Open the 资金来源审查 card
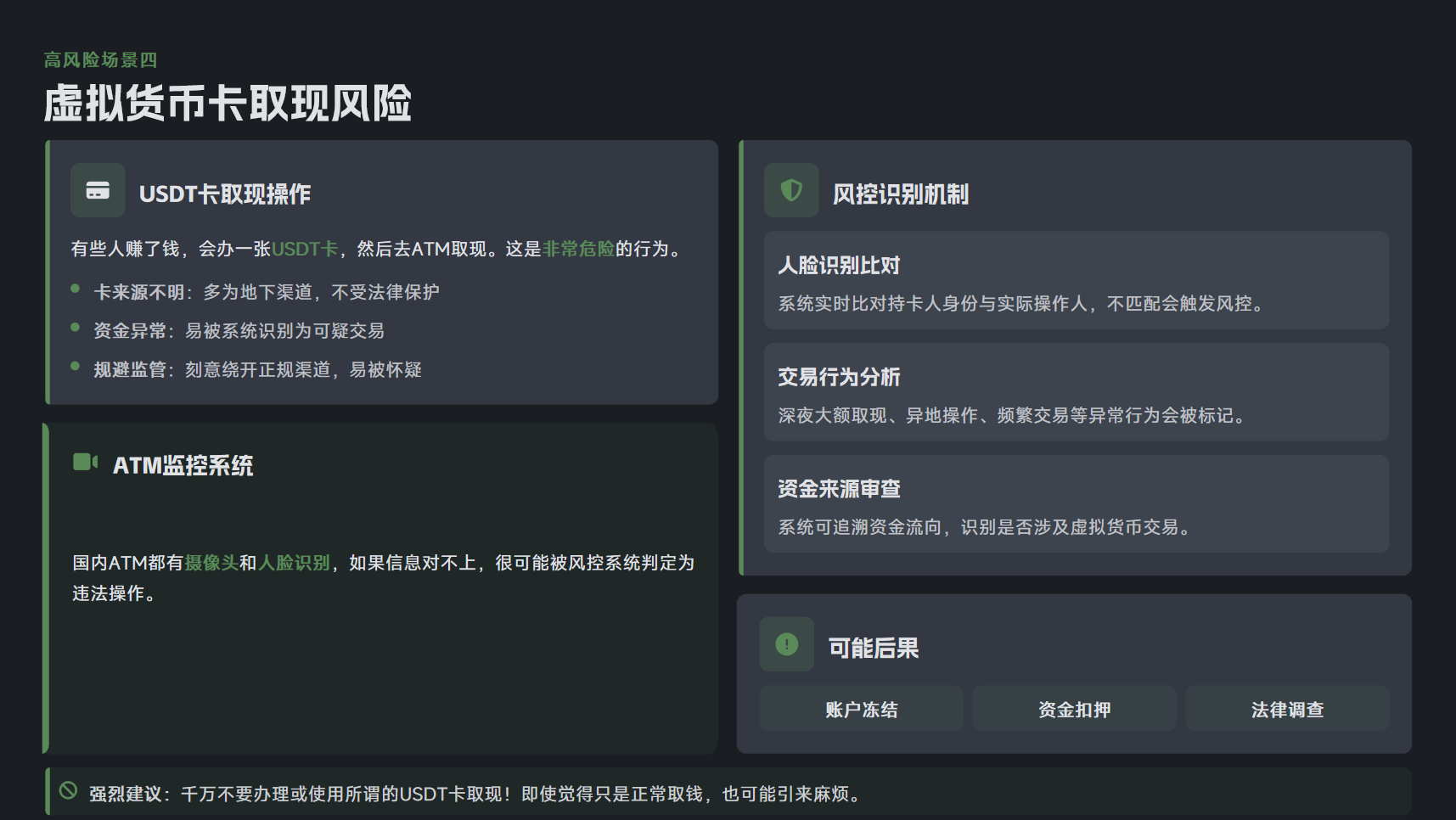Image resolution: width=1456 pixels, height=820 pixels. pos(1076,504)
